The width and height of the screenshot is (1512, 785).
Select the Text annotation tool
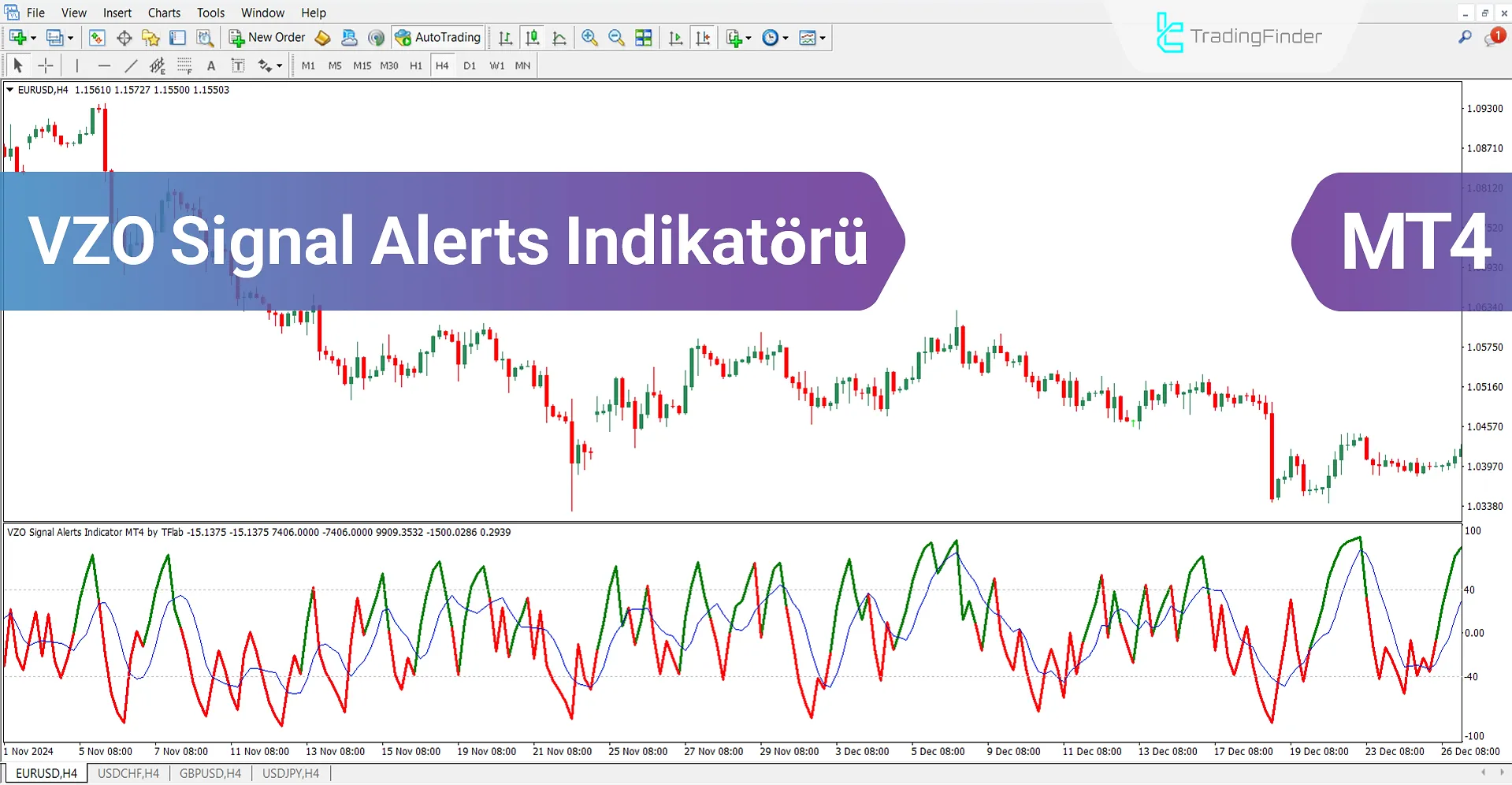point(210,65)
